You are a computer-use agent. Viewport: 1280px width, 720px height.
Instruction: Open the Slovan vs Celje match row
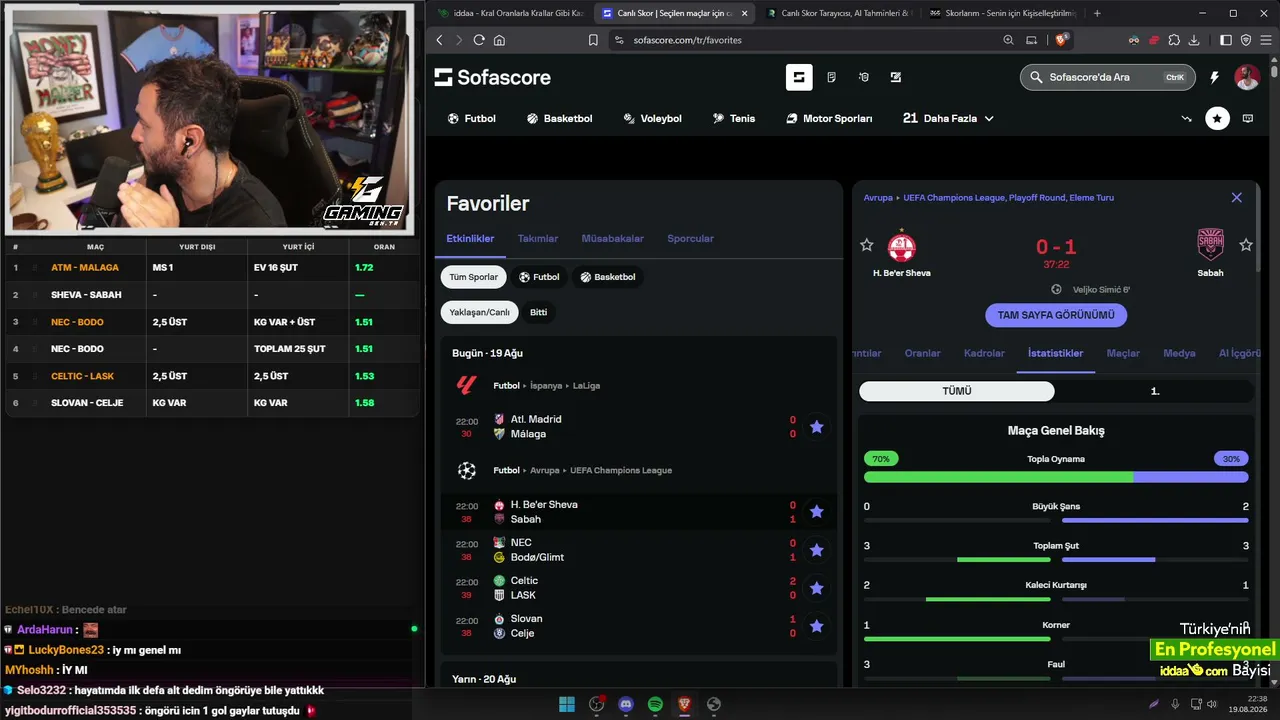pyautogui.click(x=638, y=626)
